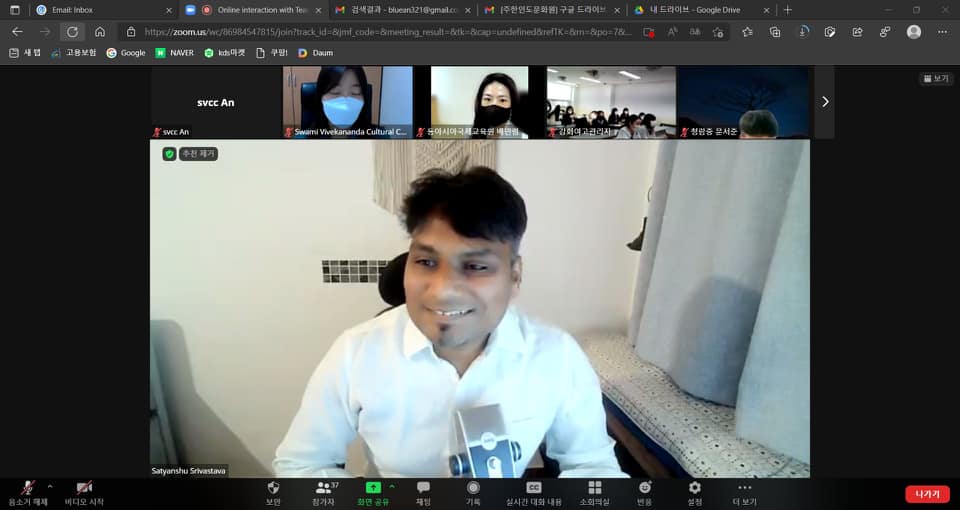Unmute the microphone in Zoom toolbar

pos(28,488)
